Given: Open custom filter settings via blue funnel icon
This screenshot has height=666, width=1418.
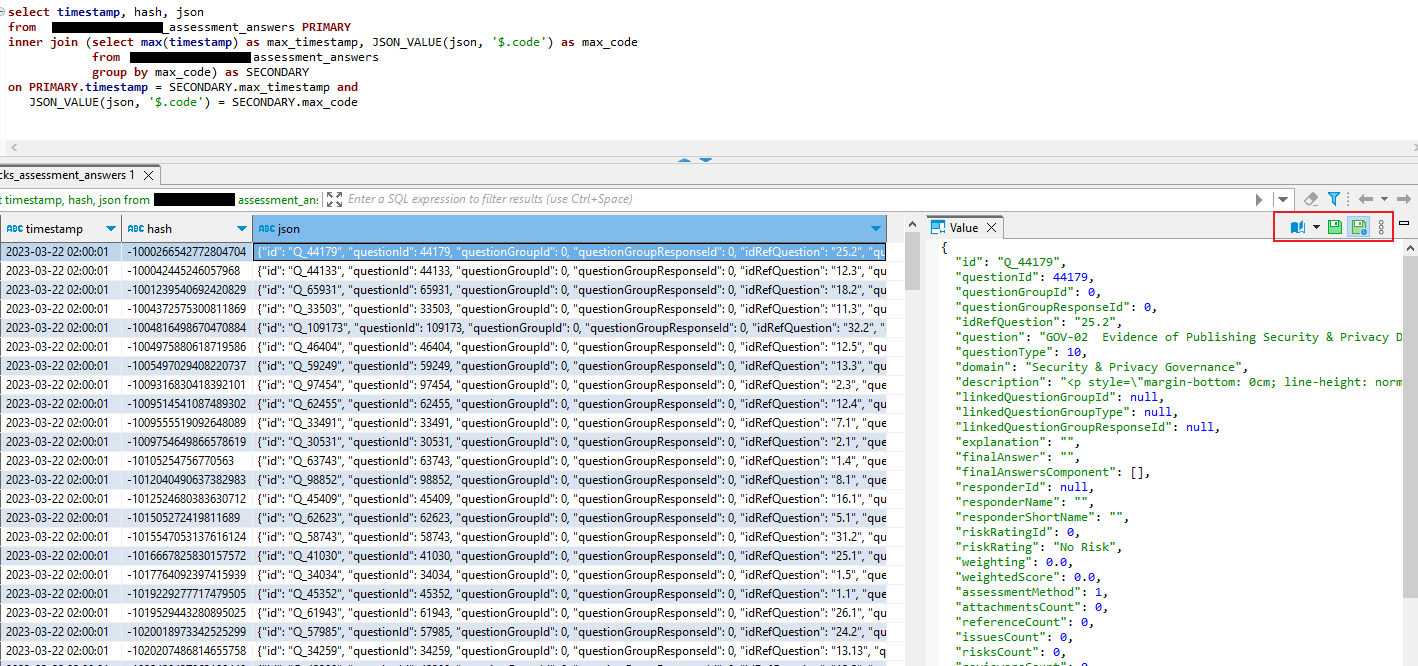Looking at the screenshot, I should point(1334,198).
